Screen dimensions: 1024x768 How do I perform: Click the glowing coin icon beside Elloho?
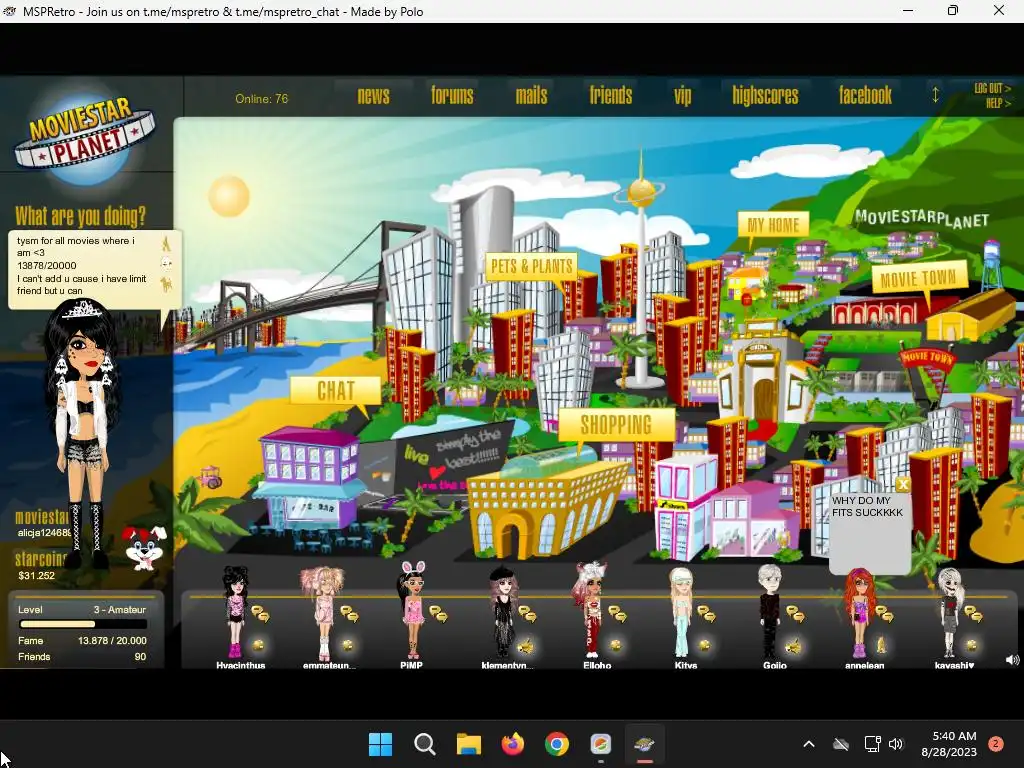[615, 645]
